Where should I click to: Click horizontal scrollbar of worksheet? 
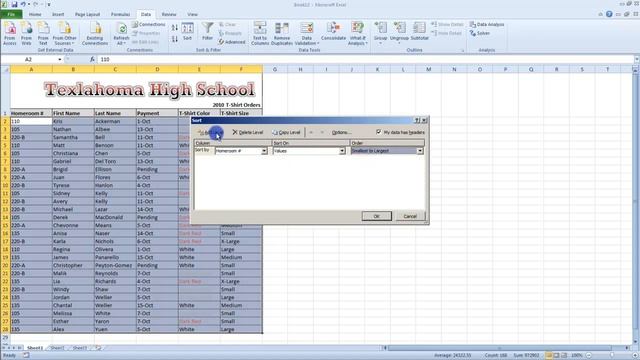[499, 348]
